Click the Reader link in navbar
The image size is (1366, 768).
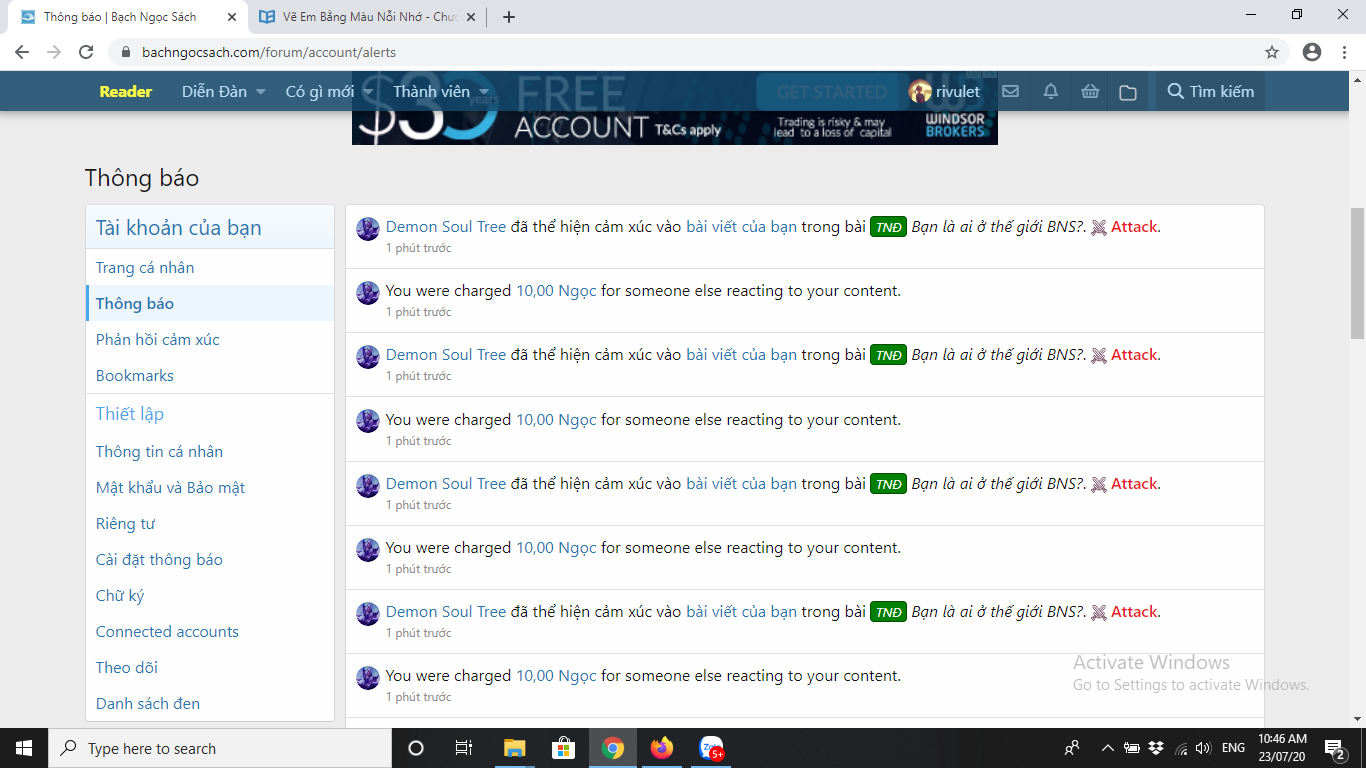point(126,92)
